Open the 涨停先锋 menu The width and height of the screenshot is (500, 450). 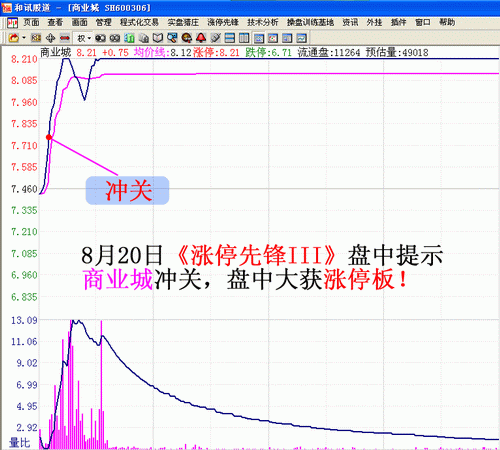223,22
